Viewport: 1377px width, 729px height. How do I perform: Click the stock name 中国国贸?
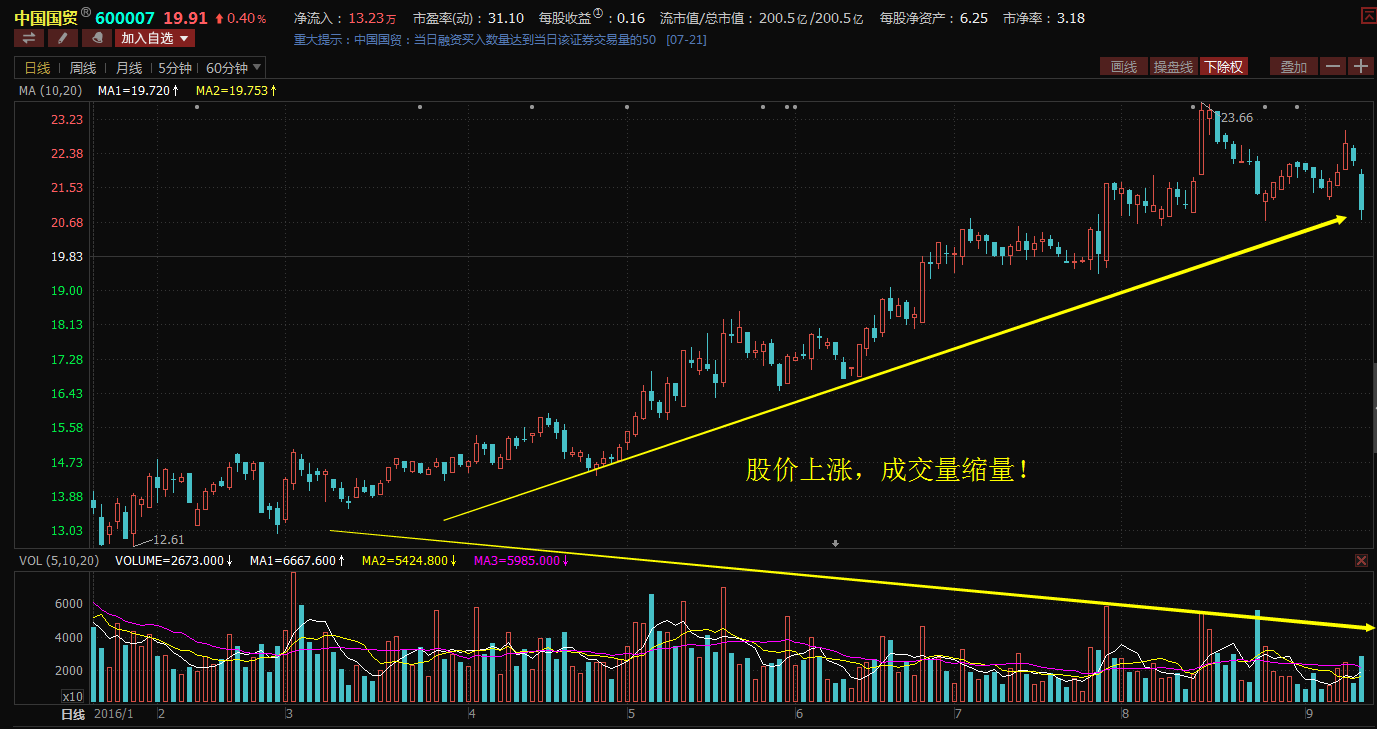(x=46, y=18)
